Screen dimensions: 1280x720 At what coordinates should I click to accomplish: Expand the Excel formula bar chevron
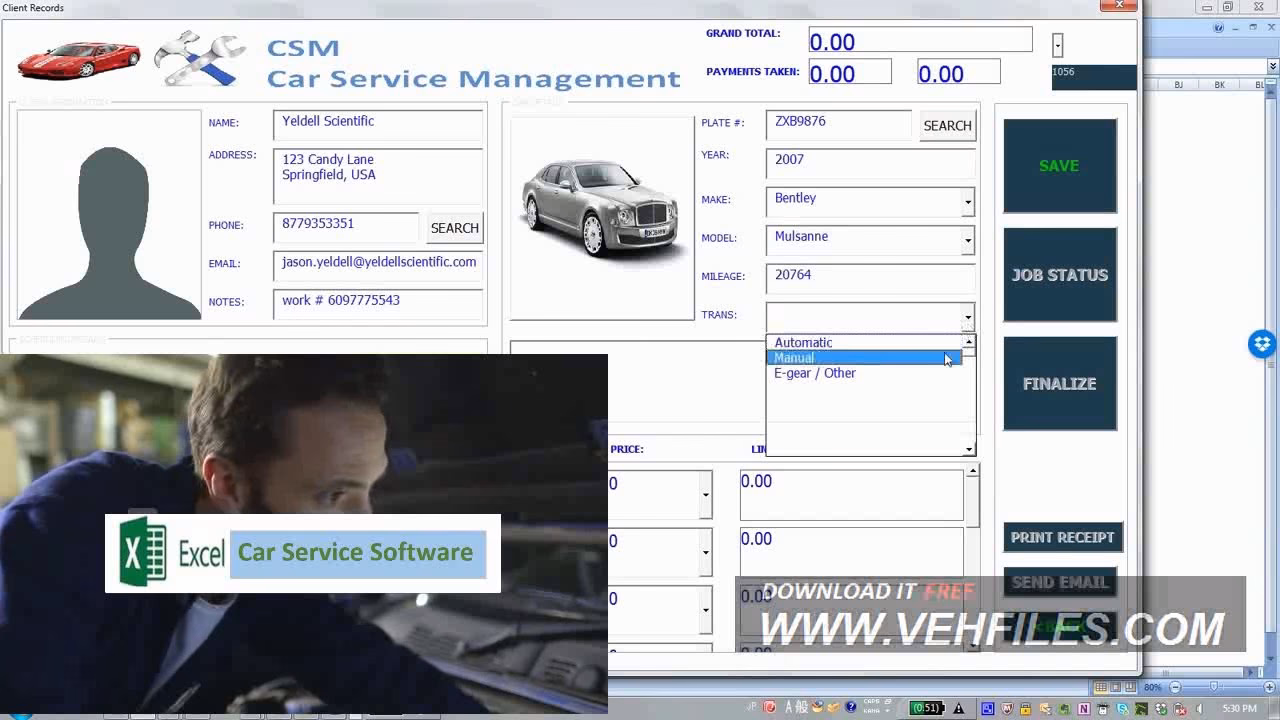(x=1273, y=66)
